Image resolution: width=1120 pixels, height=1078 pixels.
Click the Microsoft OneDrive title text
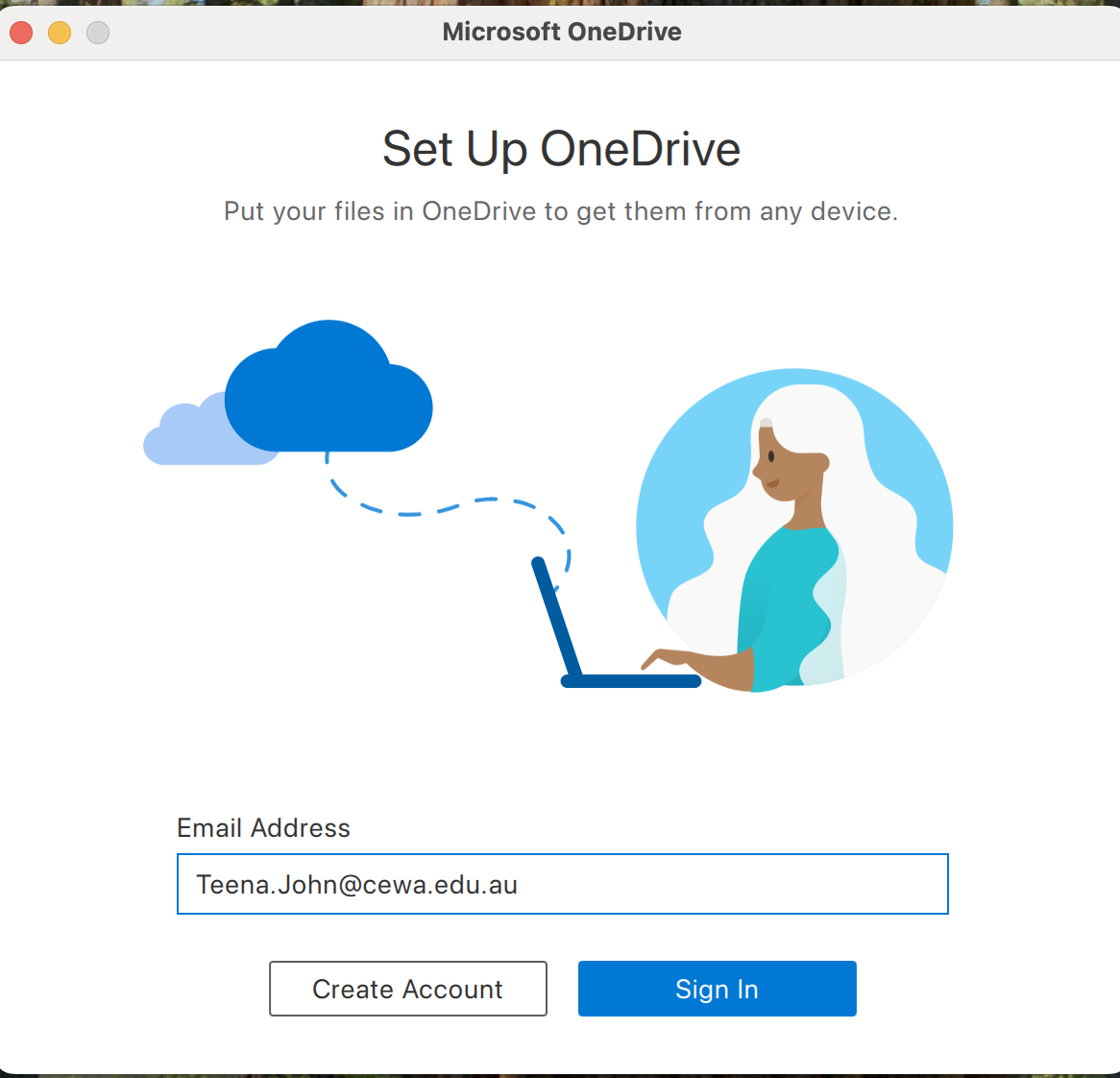[x=561, y=32]
